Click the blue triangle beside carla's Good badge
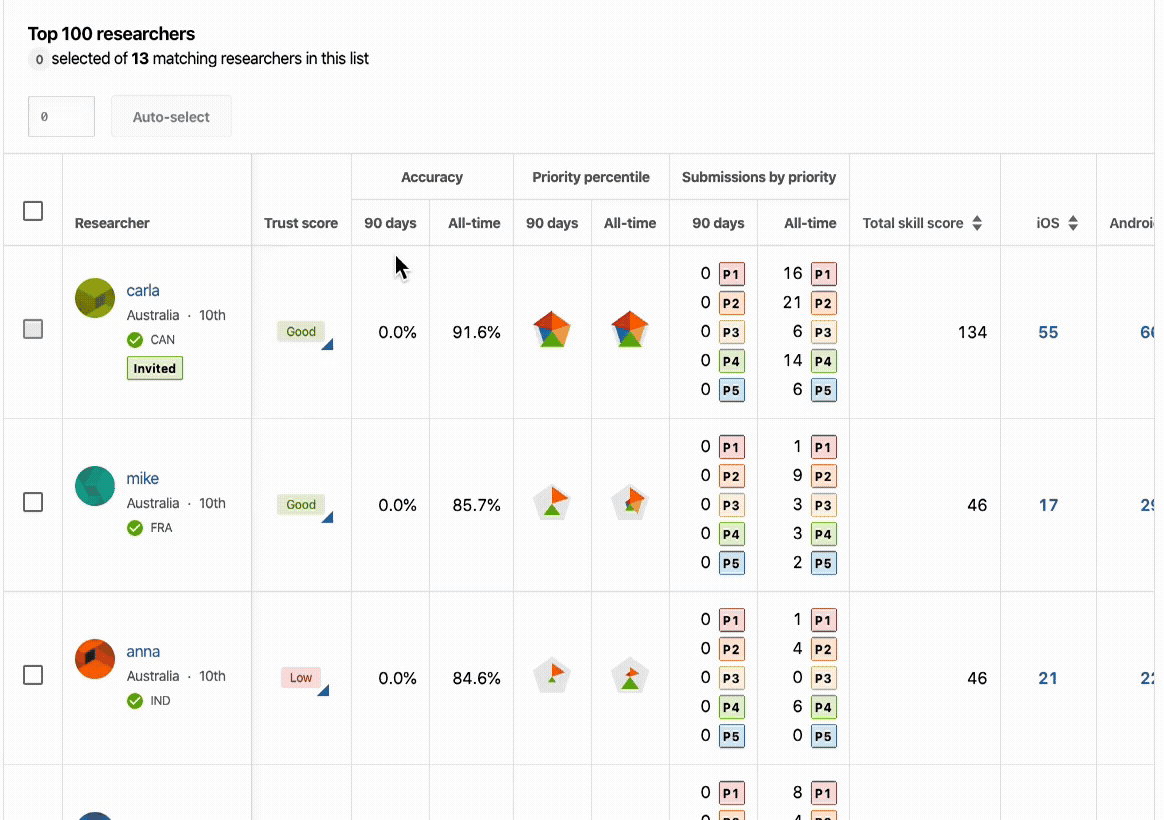Viewport: 1164px width, 820px height. click(x=327, y=344)
